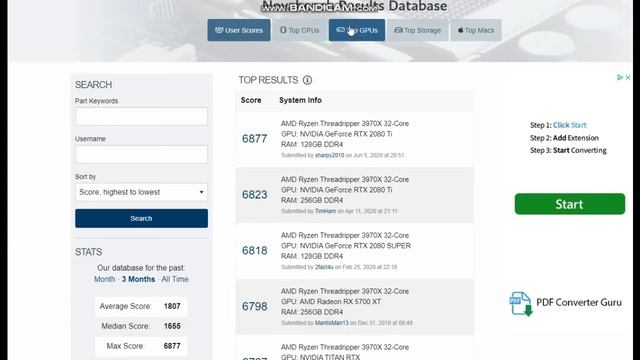Image resolution: width=640 pixels, height=360 pixels.
Task: Click the Max Score value 6877
Action: click(x=172, y=346)
